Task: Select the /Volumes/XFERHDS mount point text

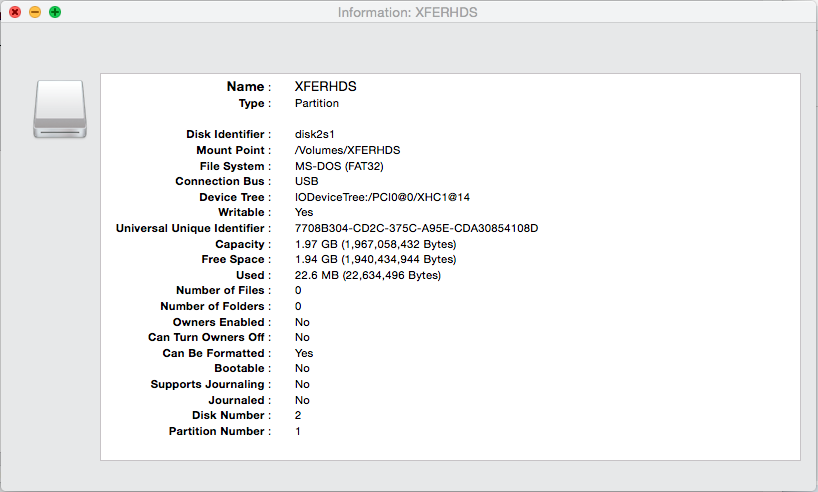Action: (347, 150)
